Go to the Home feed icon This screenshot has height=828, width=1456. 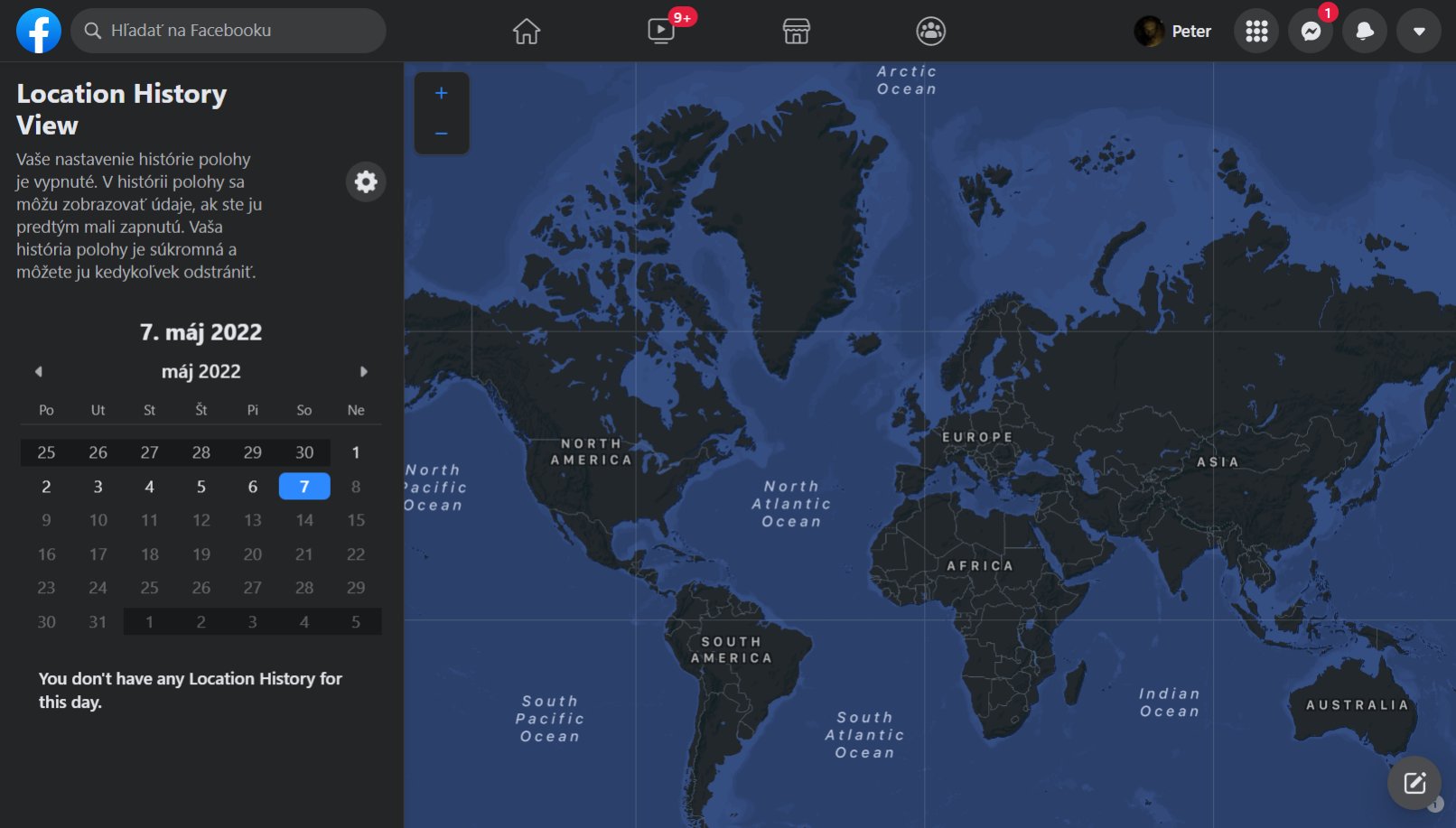click(x=527, y=31)
